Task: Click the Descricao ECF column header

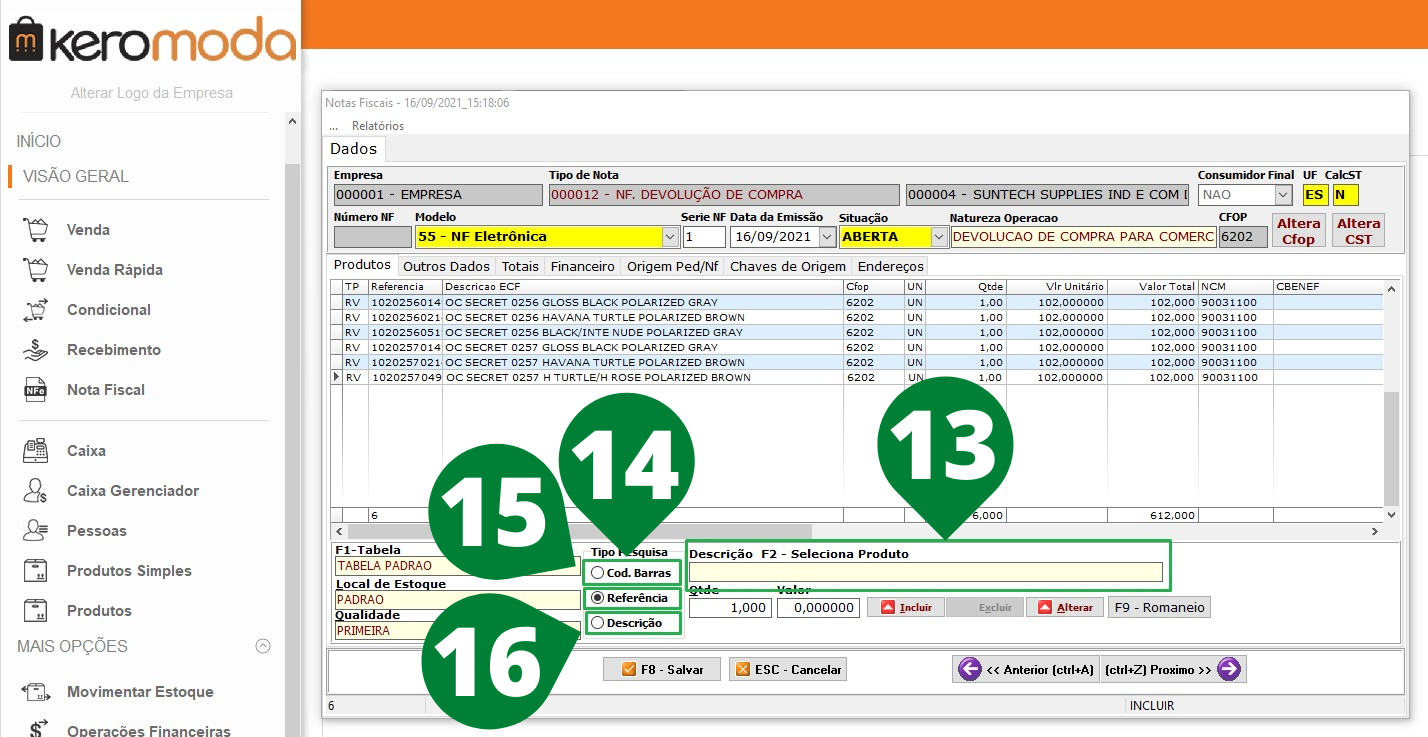Action: point(642,287)
